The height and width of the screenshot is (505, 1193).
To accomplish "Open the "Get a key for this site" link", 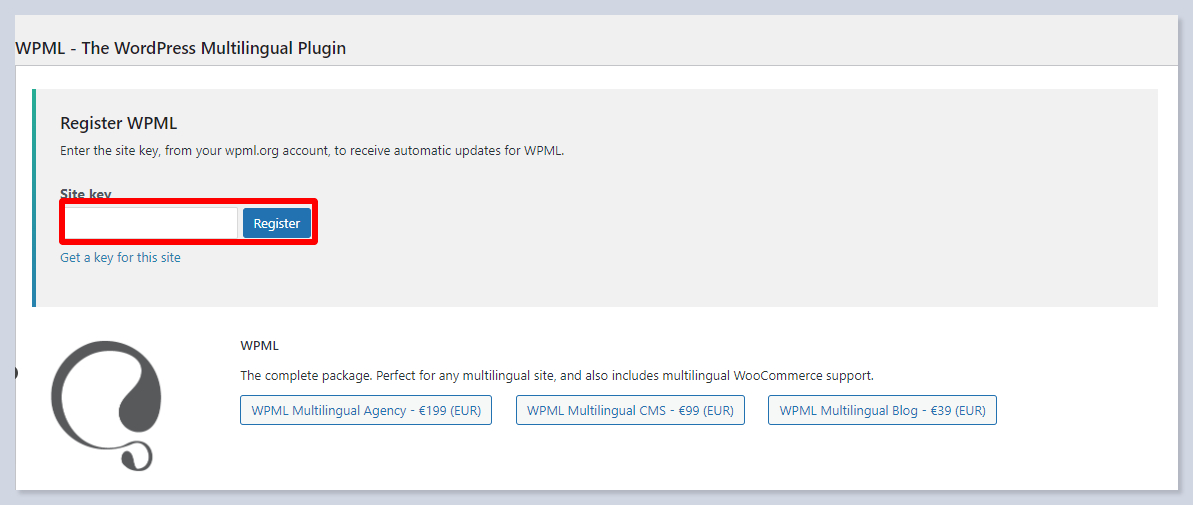I will click(x=120, y=257).
